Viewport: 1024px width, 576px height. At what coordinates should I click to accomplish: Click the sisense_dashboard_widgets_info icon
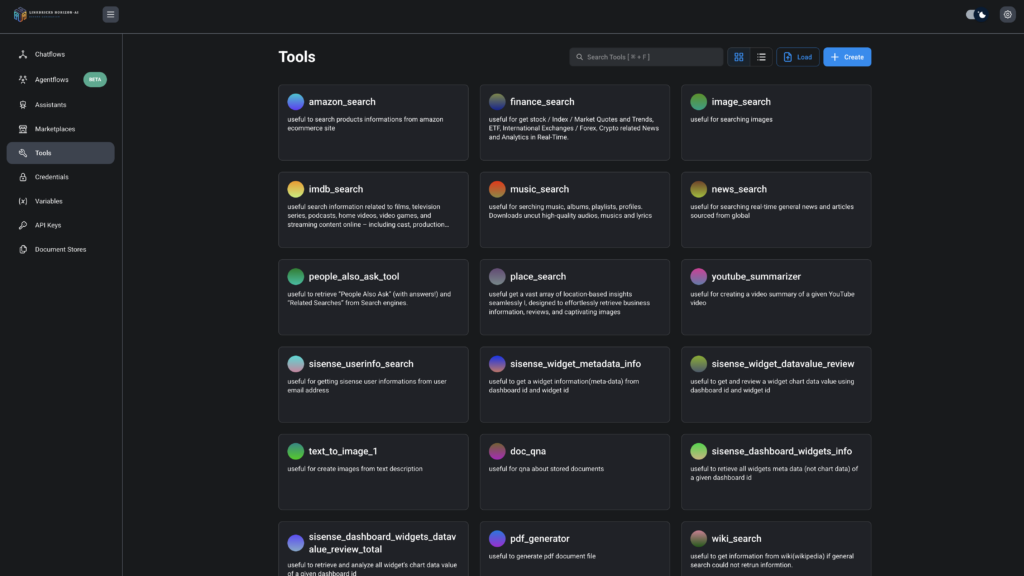[x=699, y=451]
